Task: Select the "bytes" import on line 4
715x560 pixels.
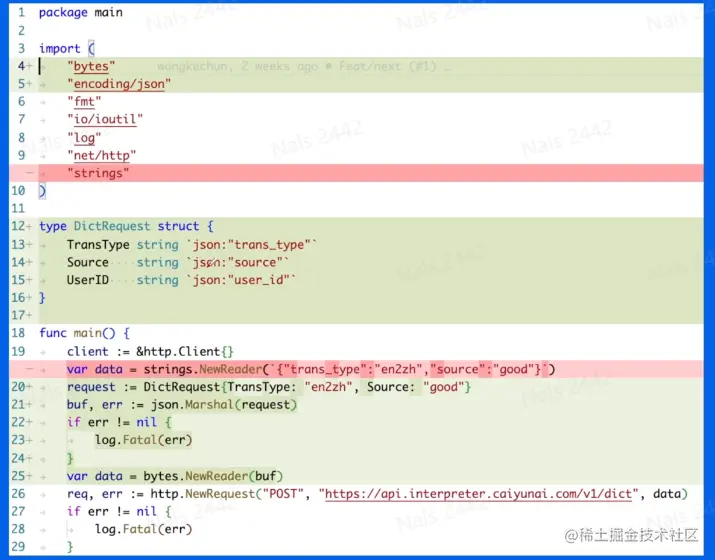Action: point(91,66)
